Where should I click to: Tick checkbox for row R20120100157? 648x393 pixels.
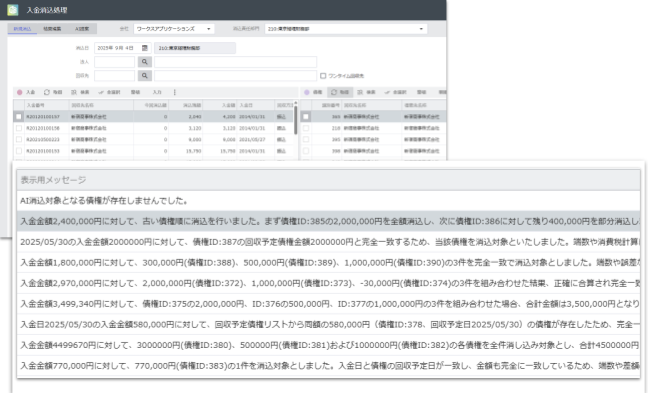pos(19,117)
